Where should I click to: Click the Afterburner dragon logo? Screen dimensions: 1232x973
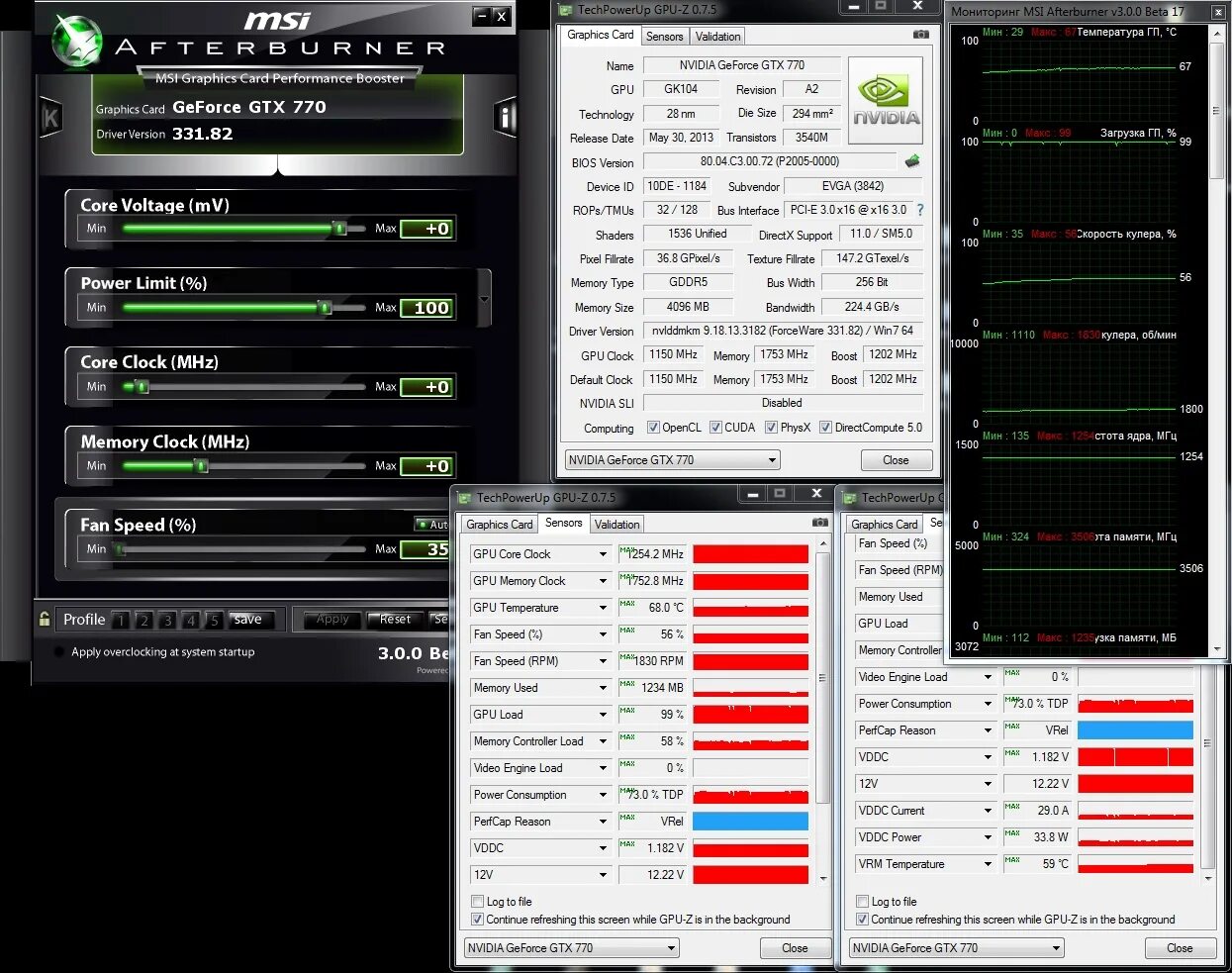tap(77, 42)
